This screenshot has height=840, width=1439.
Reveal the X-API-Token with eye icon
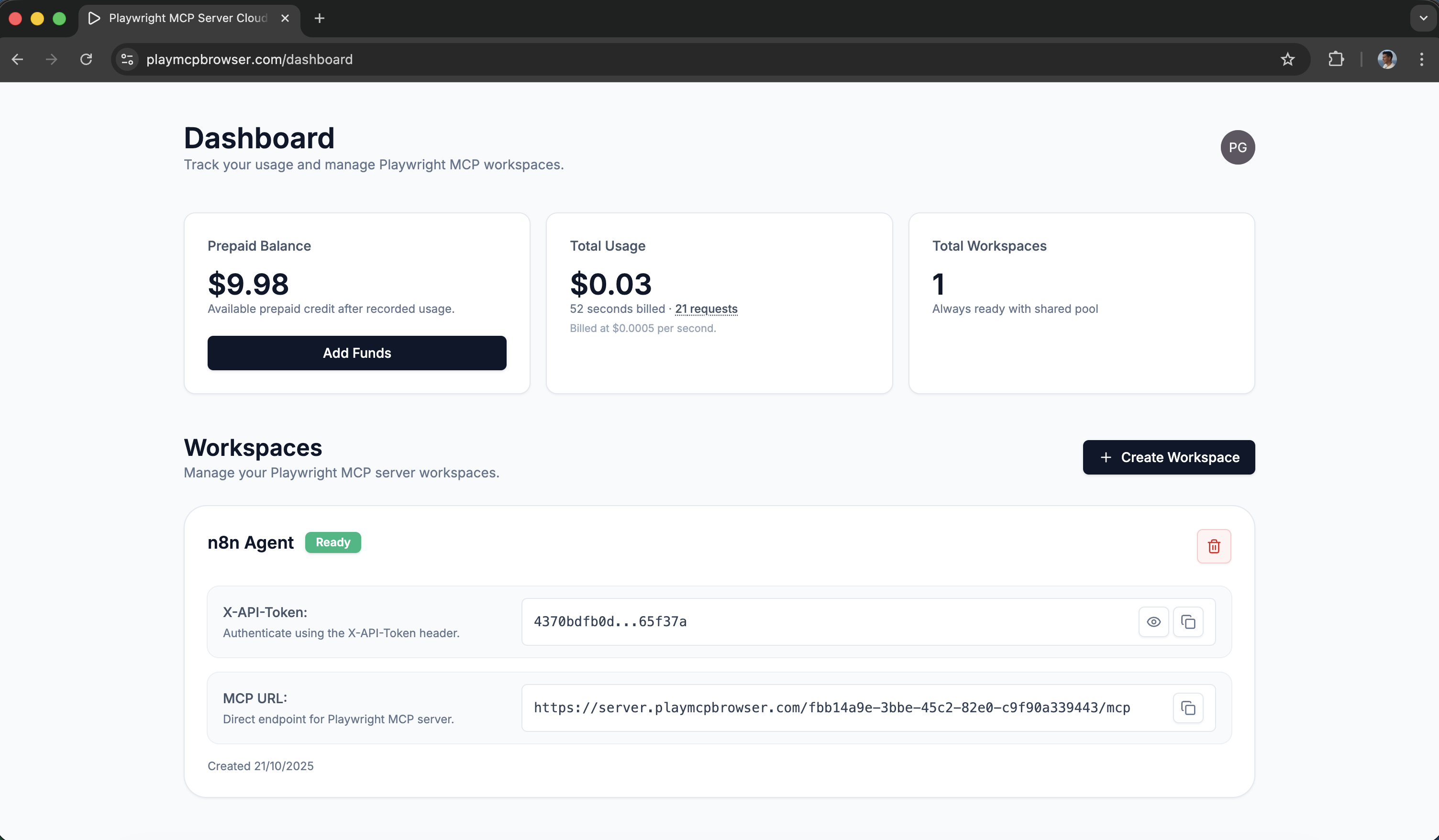click(1153, 622)
